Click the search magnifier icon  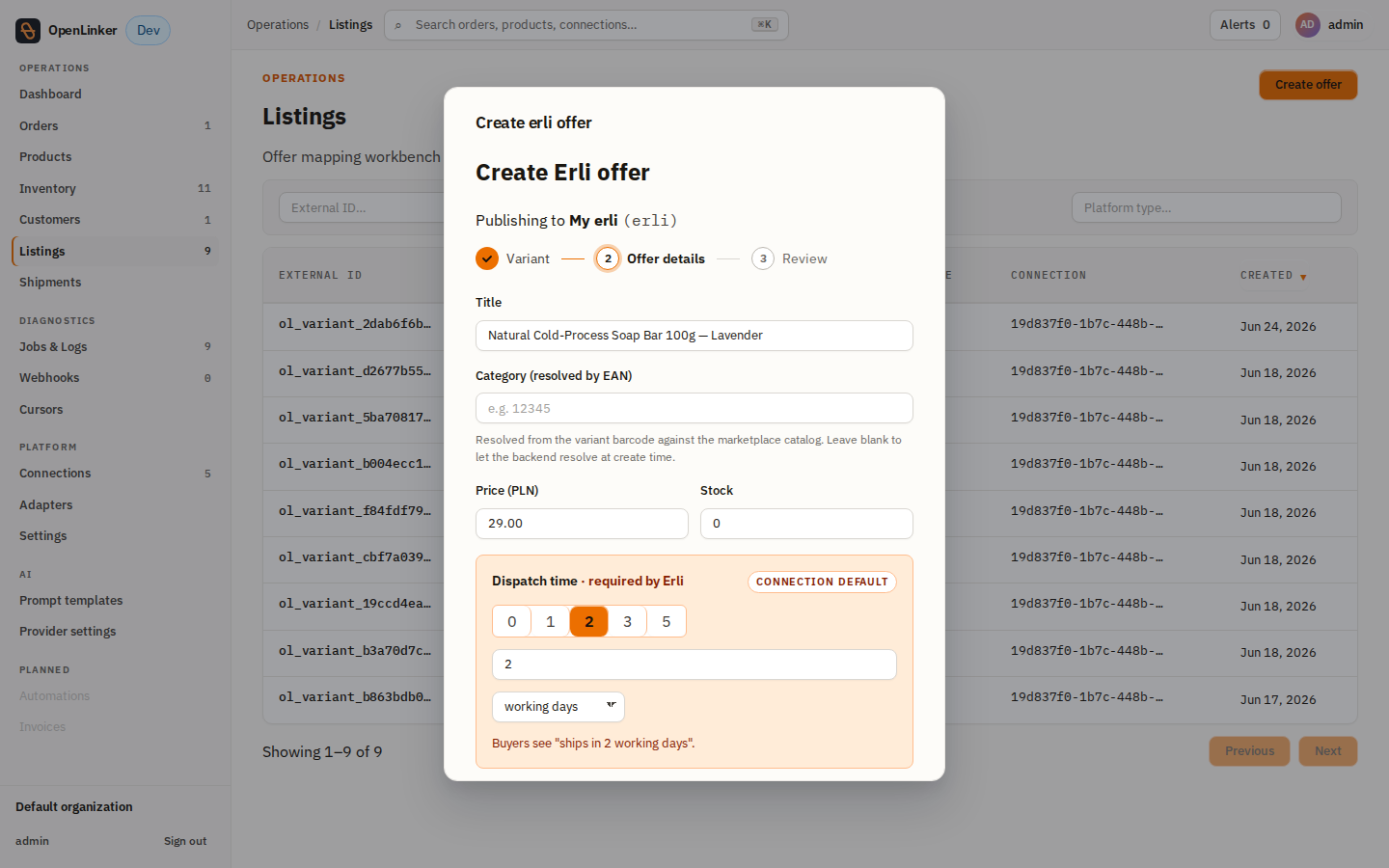(x=398, y=25)
